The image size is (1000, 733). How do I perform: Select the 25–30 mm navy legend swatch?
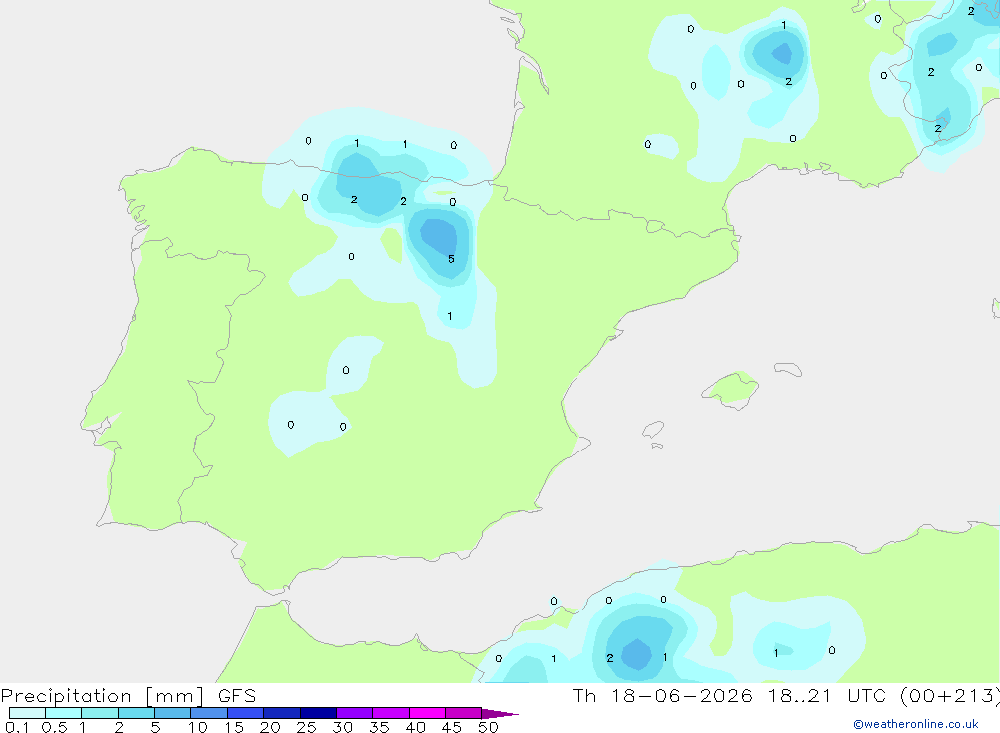(x=318, y=713)
